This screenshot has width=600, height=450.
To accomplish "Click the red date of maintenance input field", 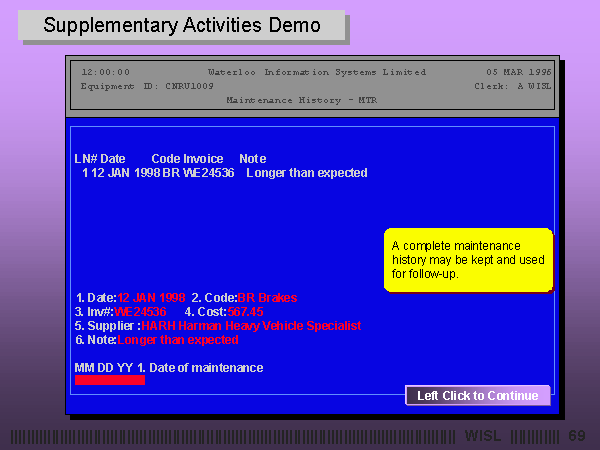I will tap(110, 380).
